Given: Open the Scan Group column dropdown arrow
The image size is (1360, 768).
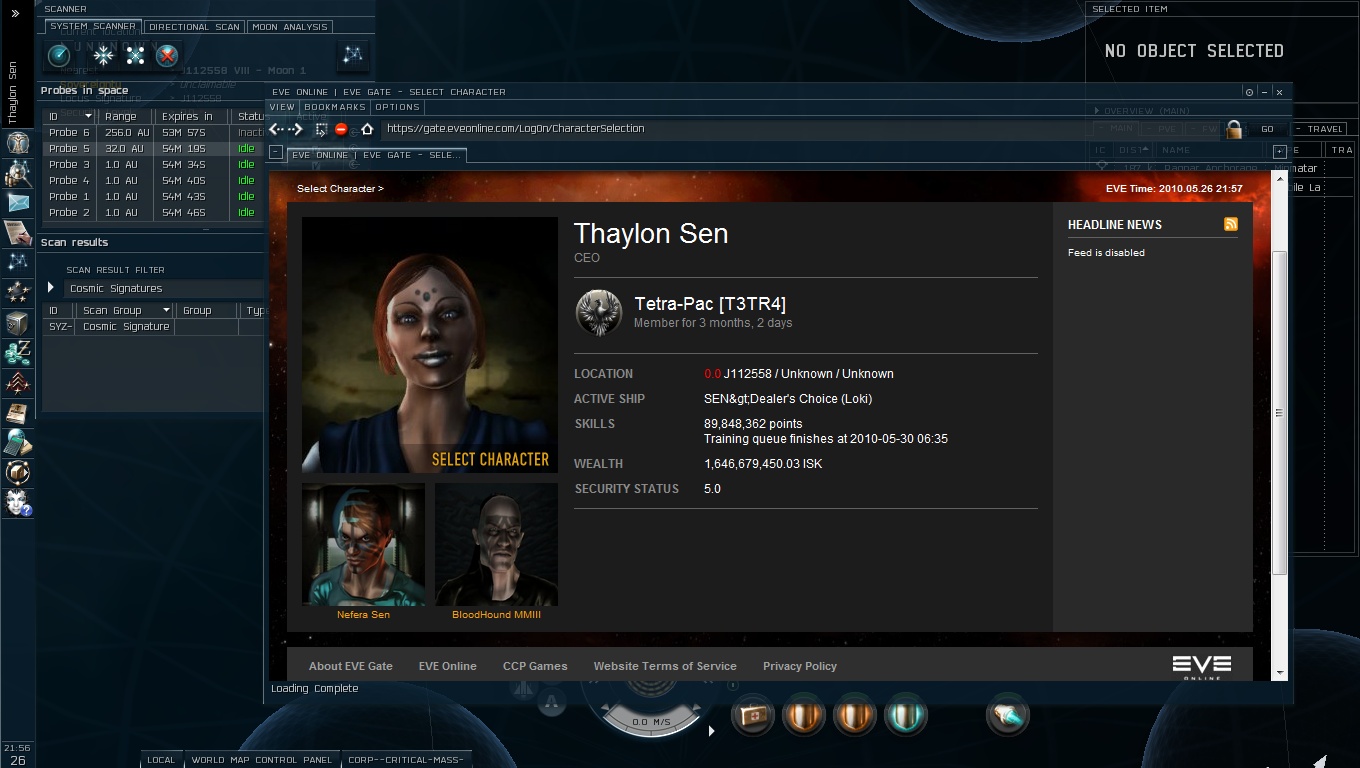Looking at the screenshot, I should click(166, 310).
